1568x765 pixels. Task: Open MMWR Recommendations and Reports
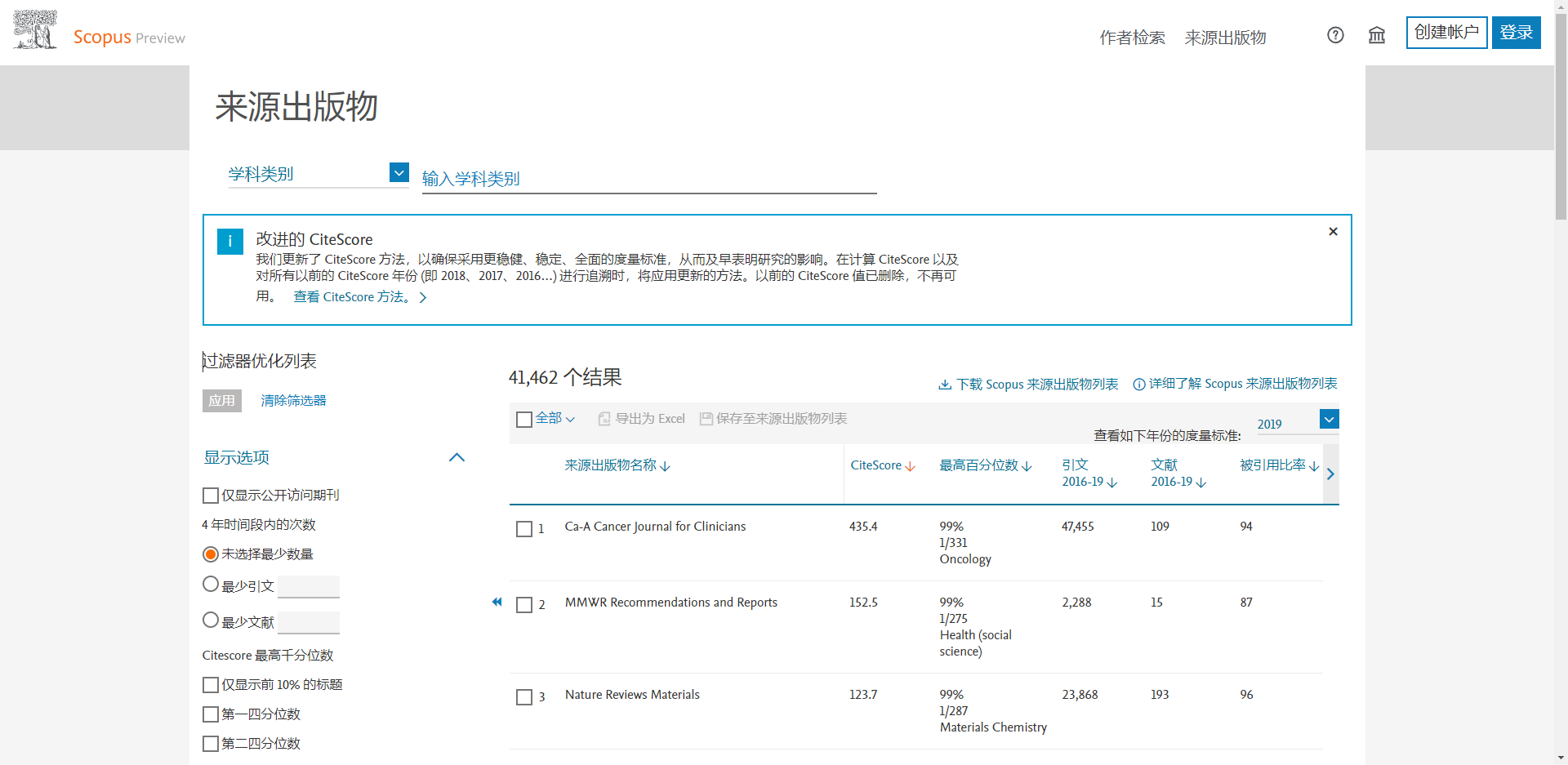(x=671, y=603)
